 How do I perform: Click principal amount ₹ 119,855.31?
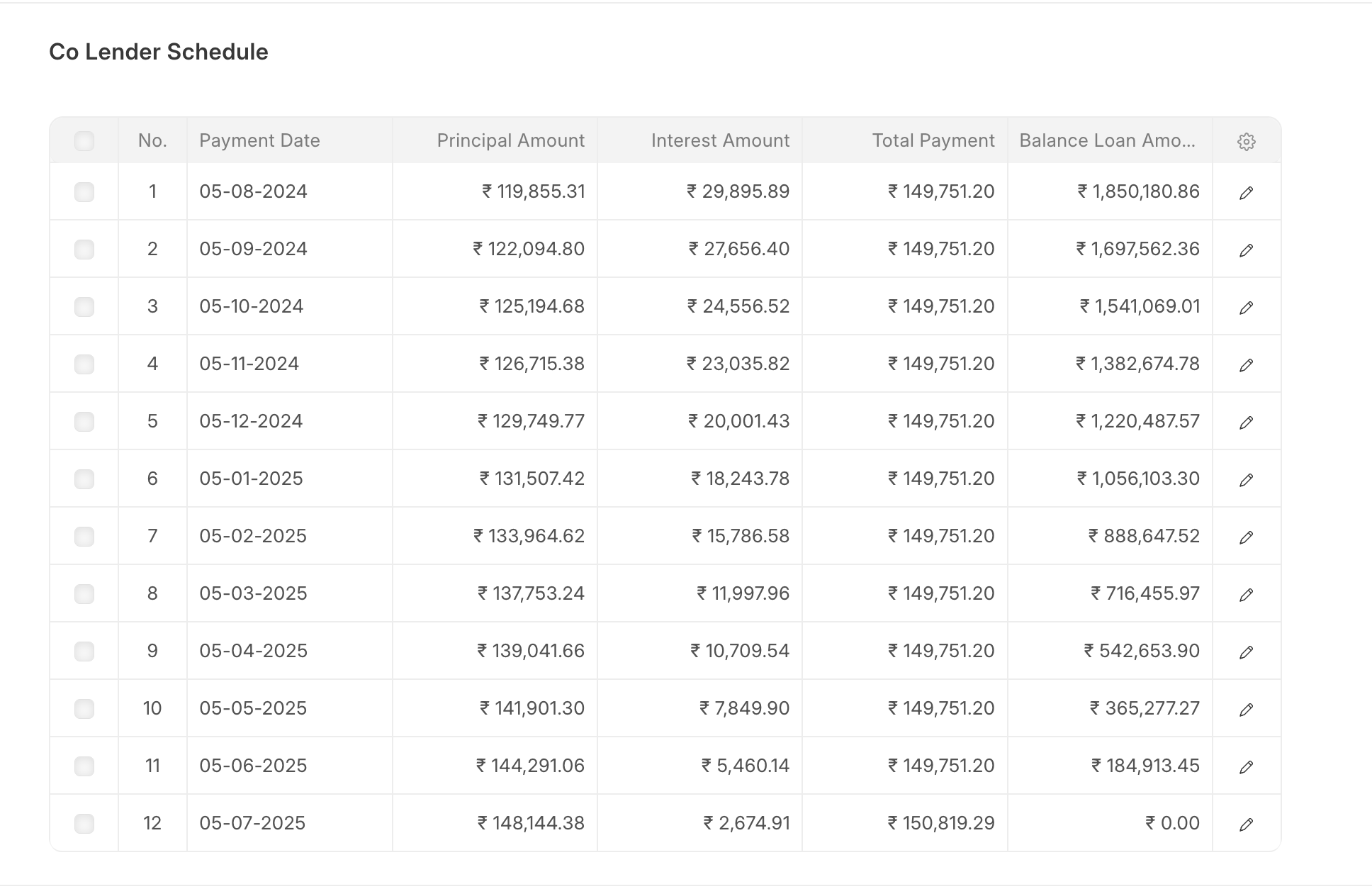(534, 191)
